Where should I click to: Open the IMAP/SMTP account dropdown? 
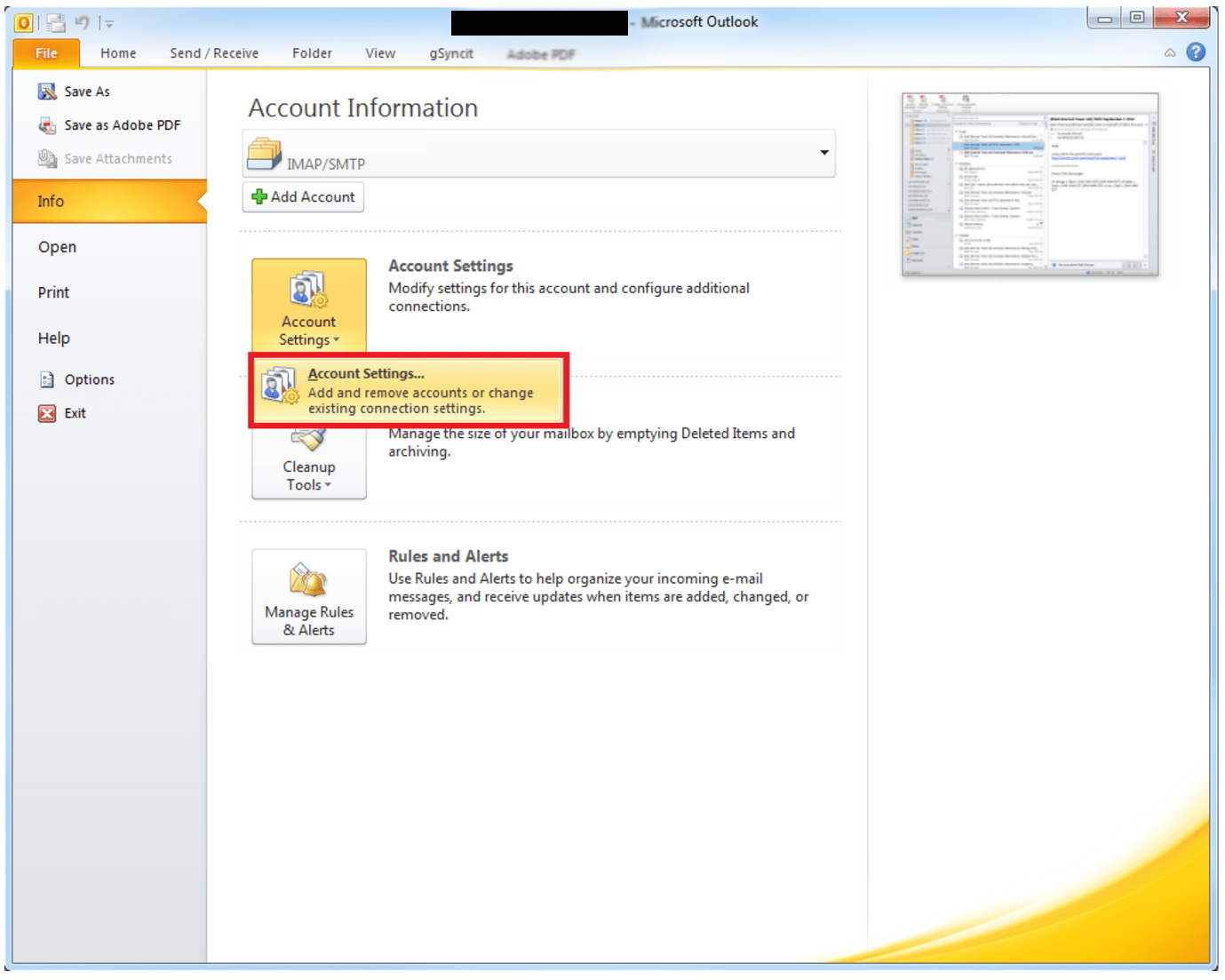[x=824, y=153]
